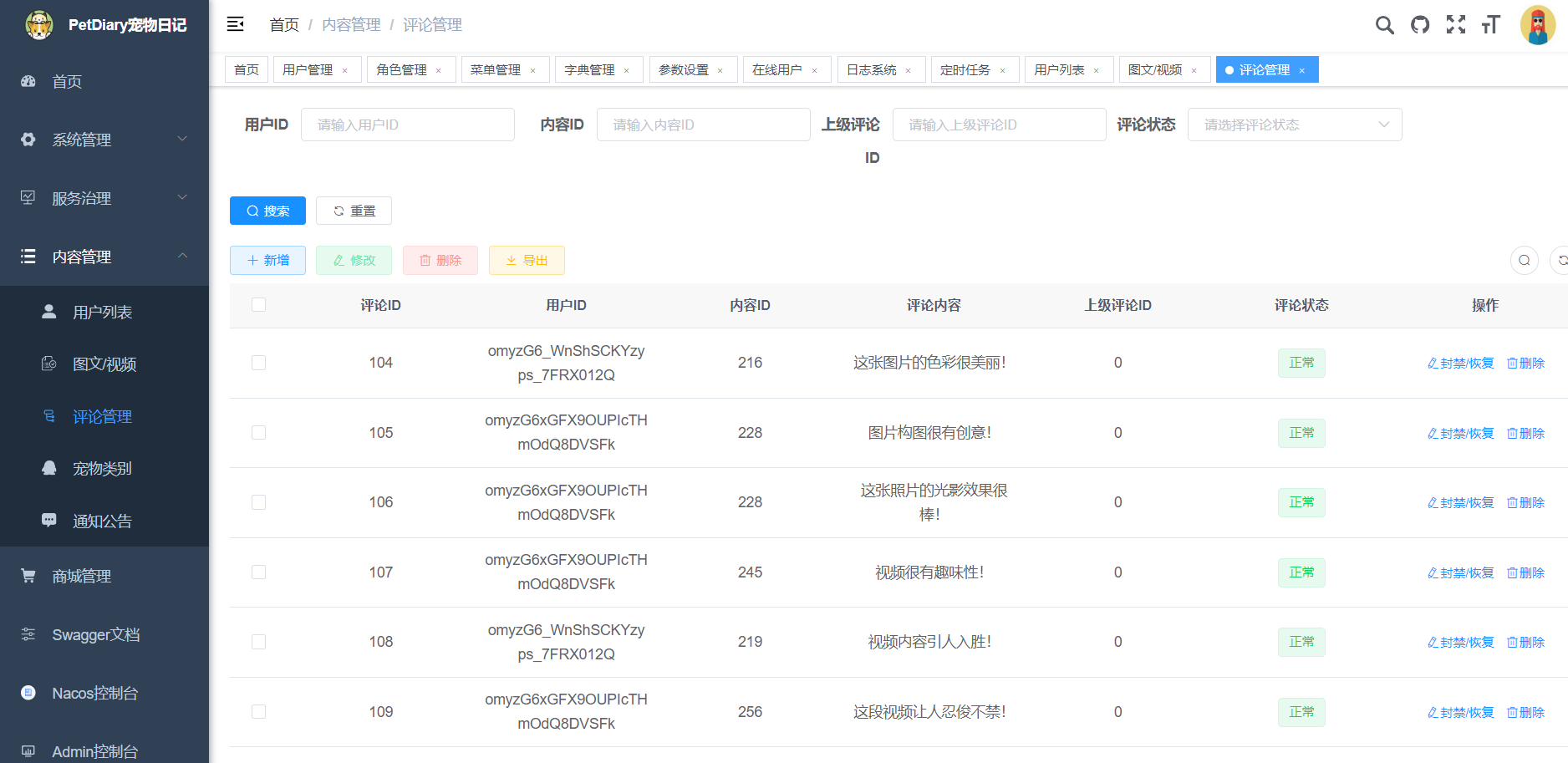Focus the 内容ID input field
The image size is (1568, 763).
(704, 125)
